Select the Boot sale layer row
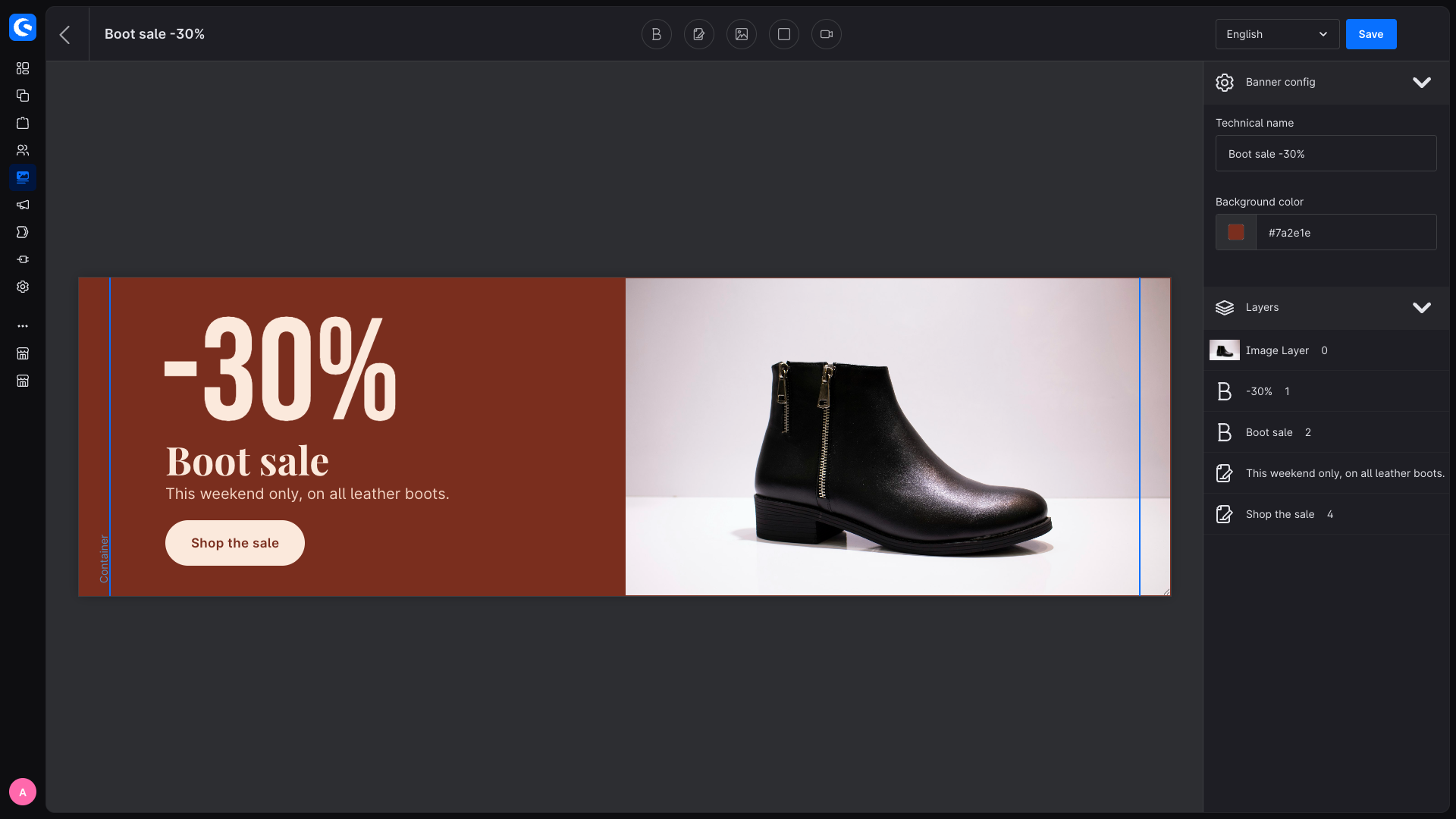 click(1326, 432)
